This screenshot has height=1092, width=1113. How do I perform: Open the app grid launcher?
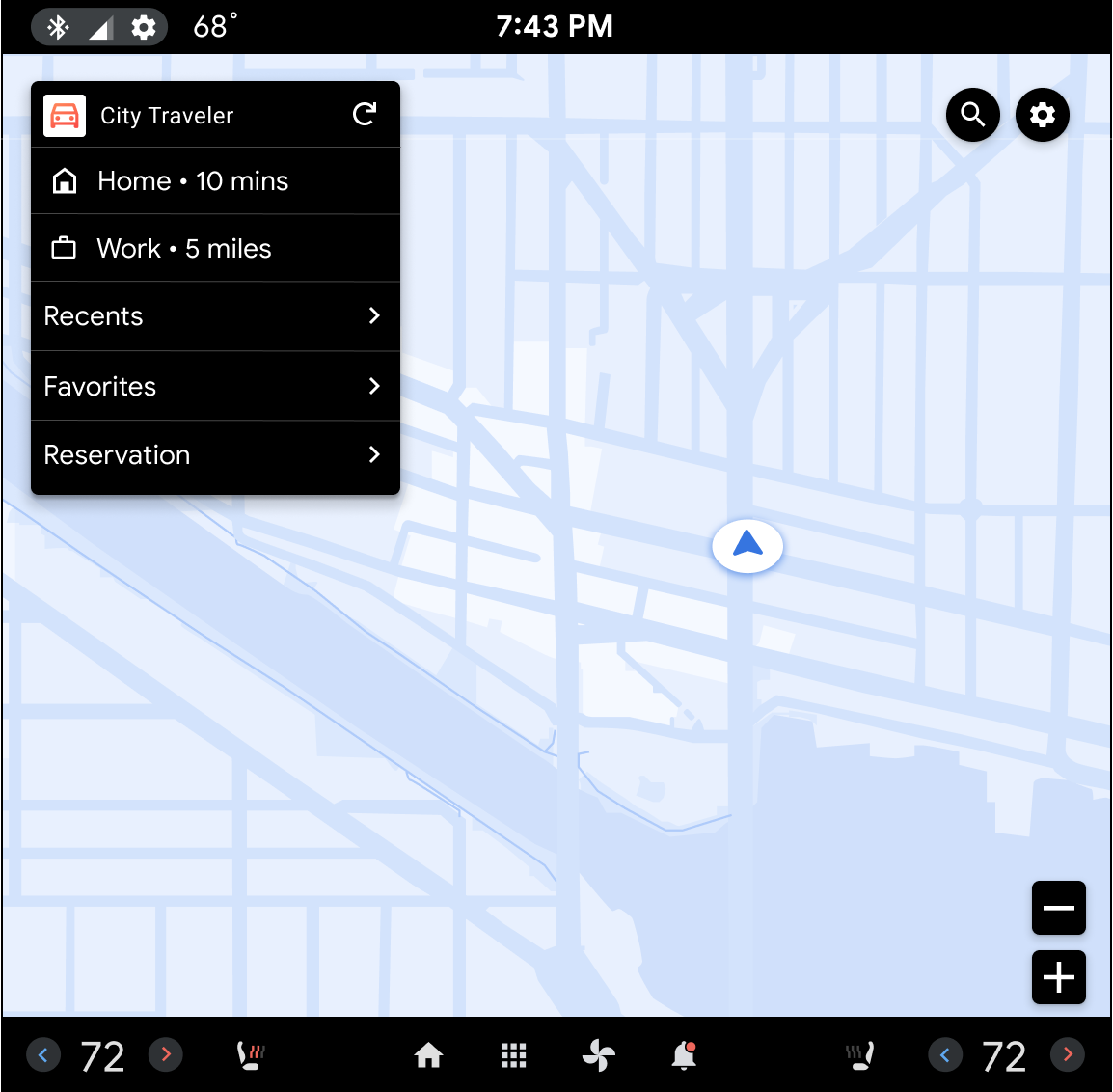coord(513,1055)
